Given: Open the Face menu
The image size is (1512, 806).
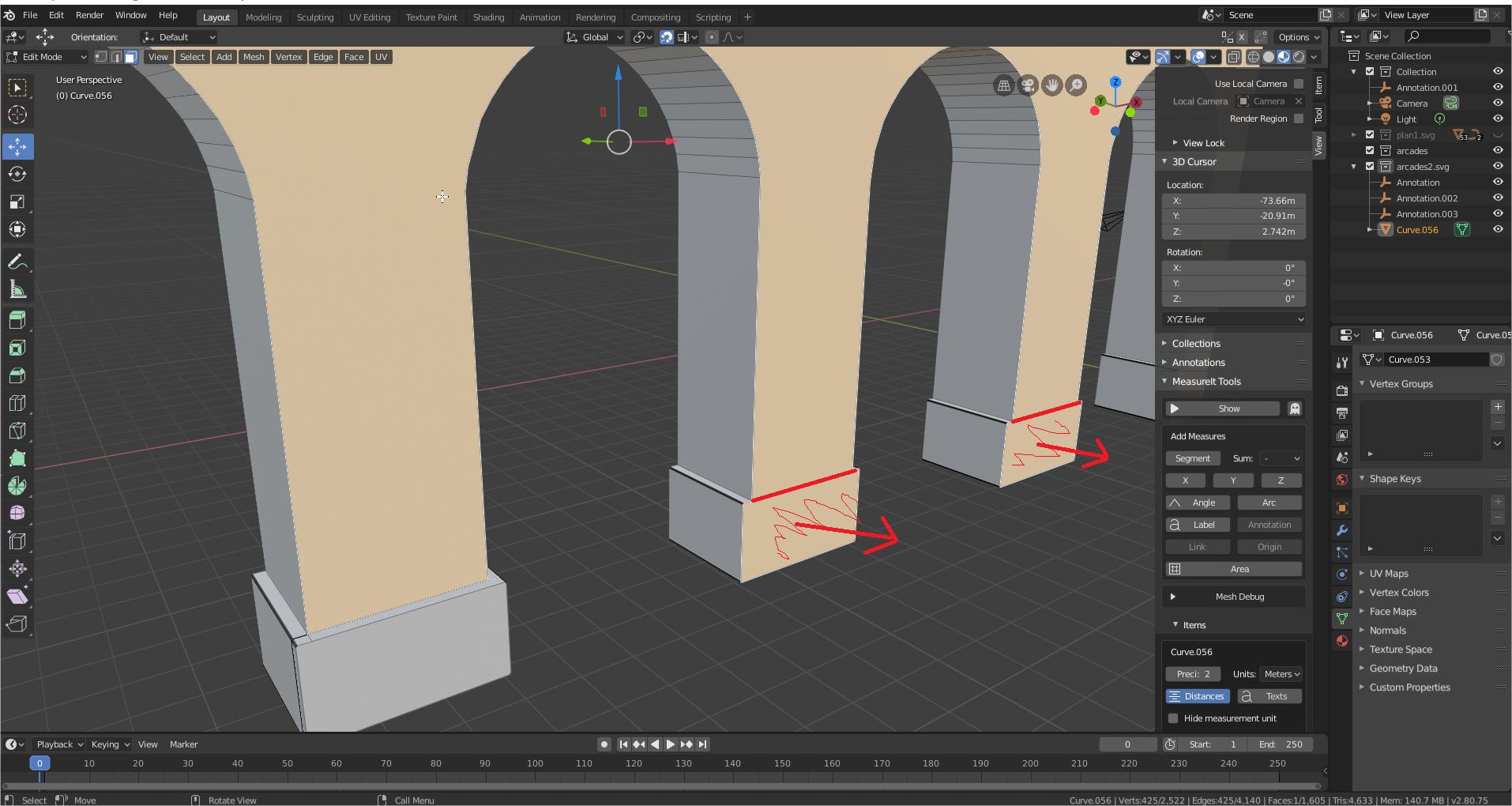Looking at the screenshot, I should pos(354,57).
